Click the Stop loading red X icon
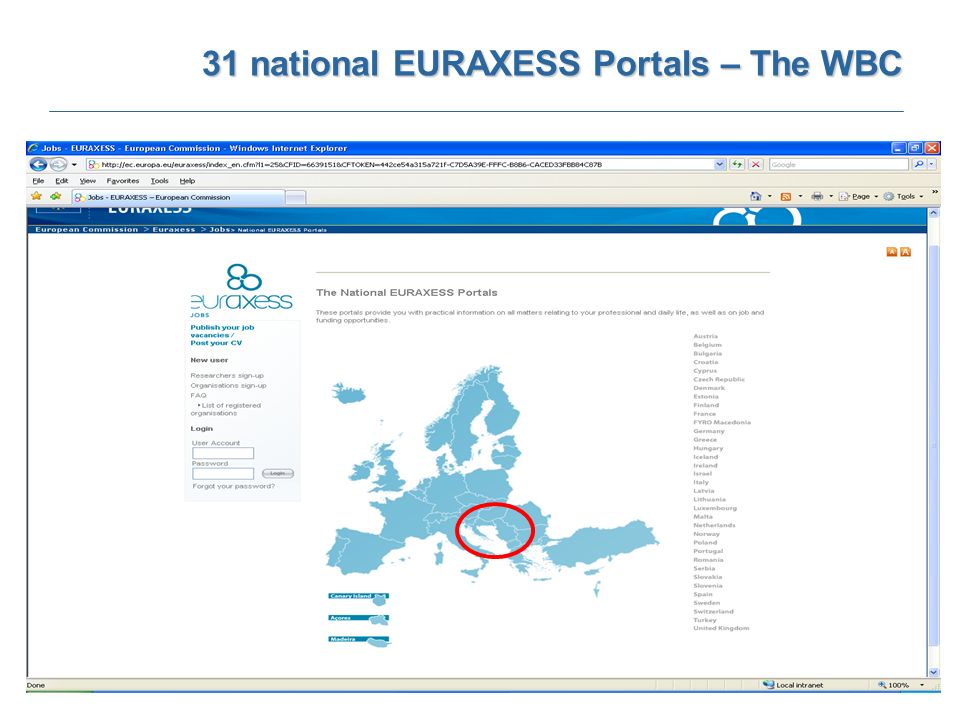 (756, 164)
